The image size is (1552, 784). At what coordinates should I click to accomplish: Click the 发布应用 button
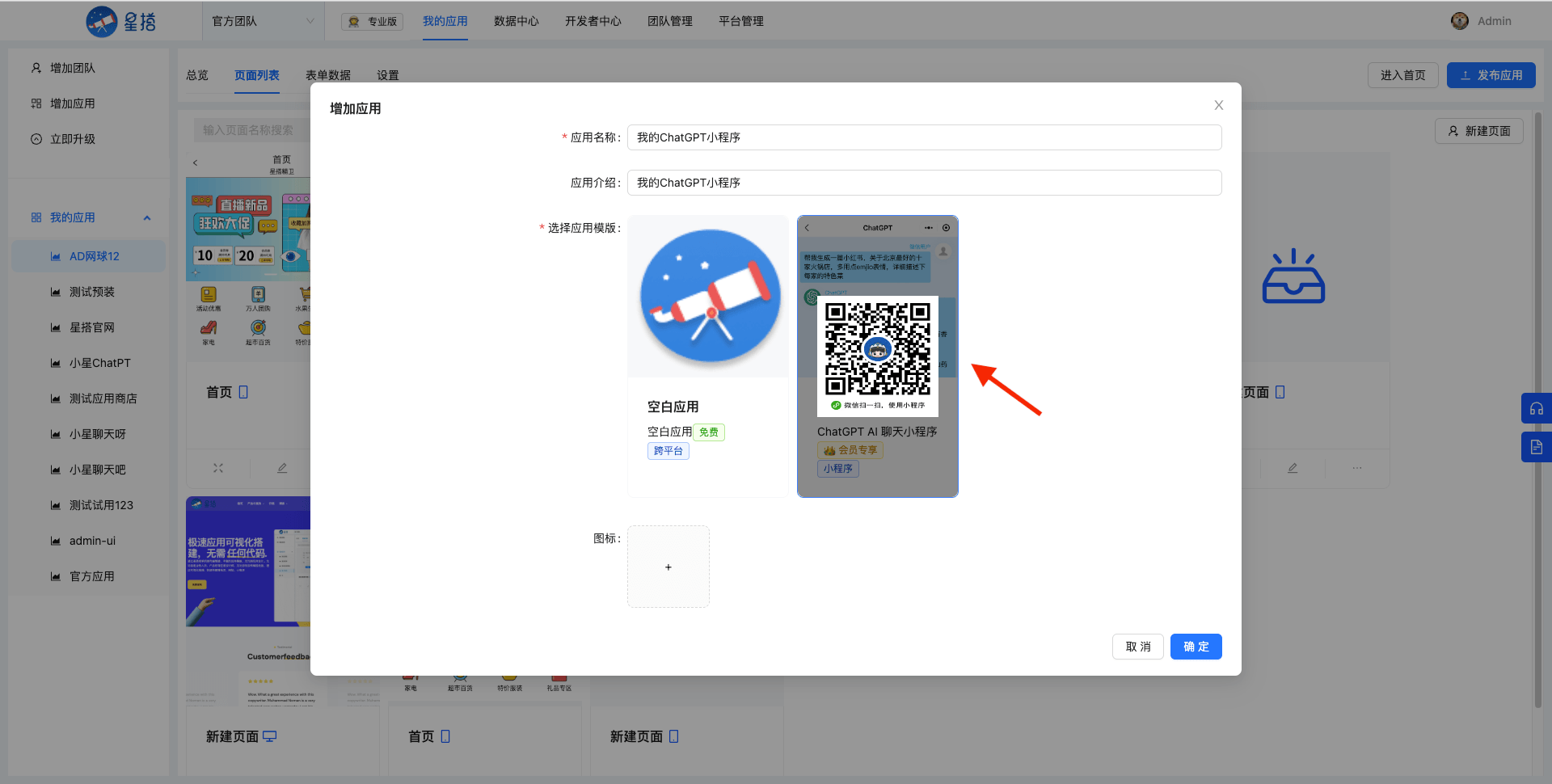click(x=1491, y=75)
